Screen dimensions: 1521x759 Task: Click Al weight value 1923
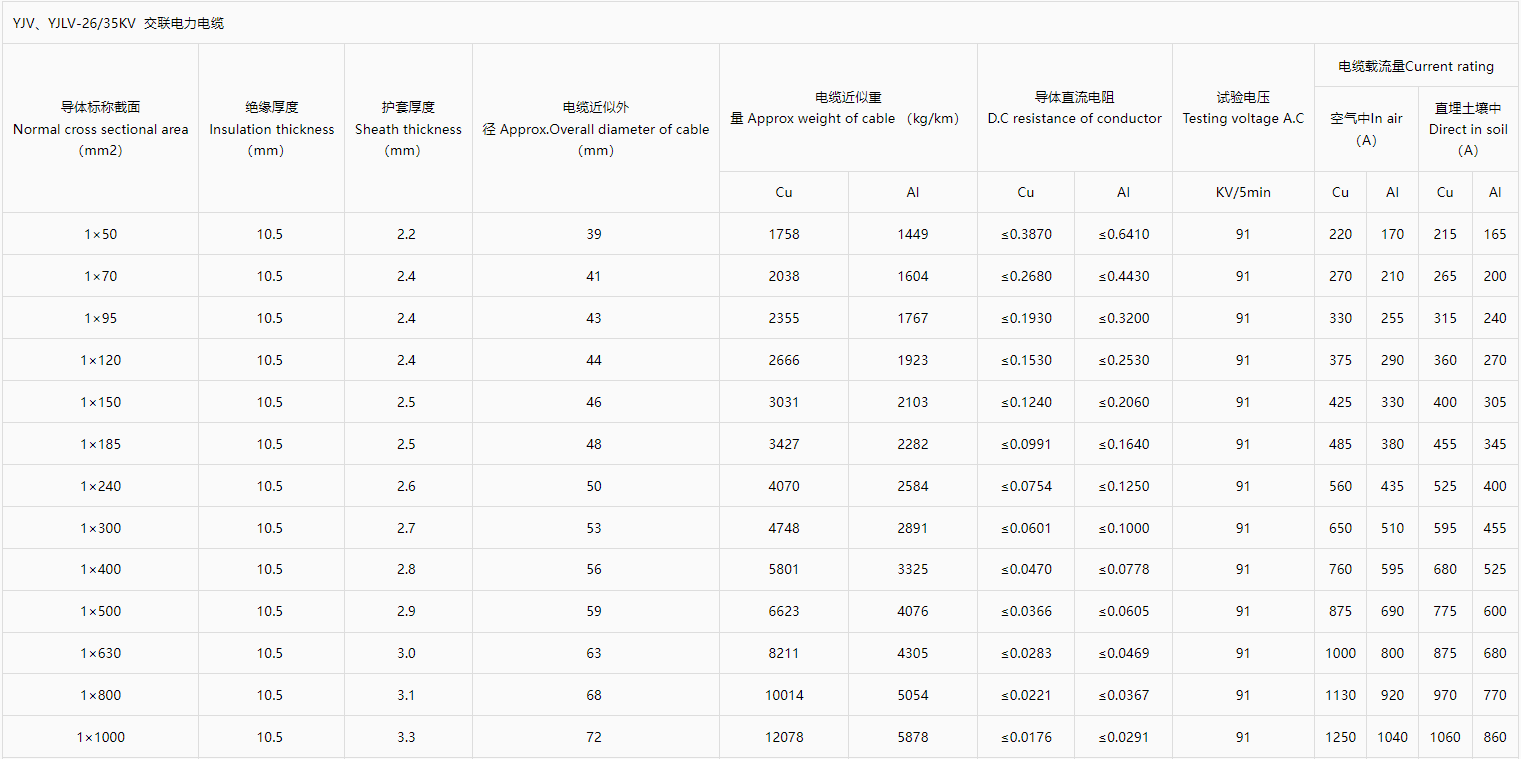point(913,360)
